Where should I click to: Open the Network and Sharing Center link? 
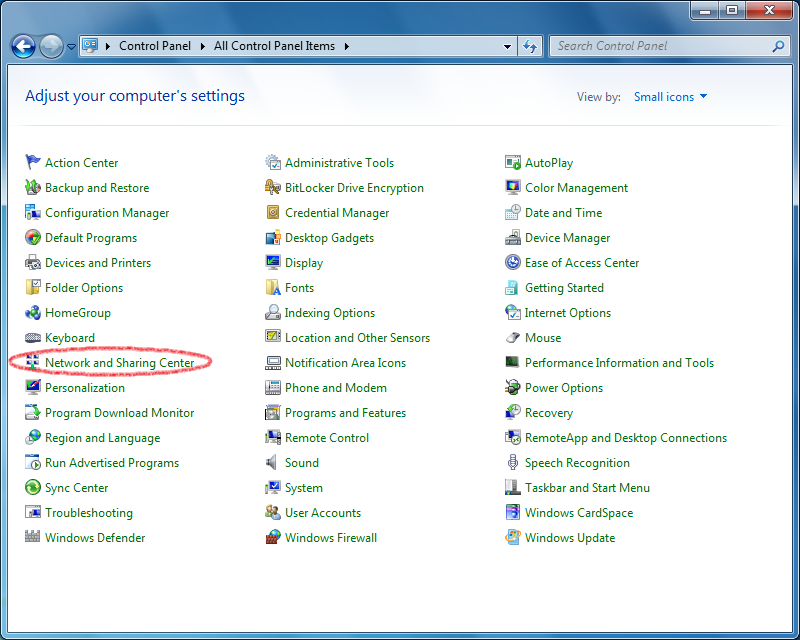(119, 363)
